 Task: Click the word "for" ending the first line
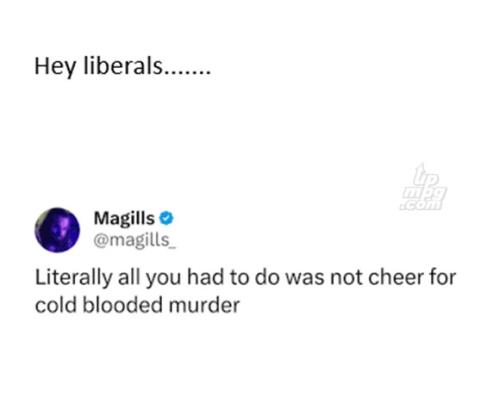click(443, 277)
